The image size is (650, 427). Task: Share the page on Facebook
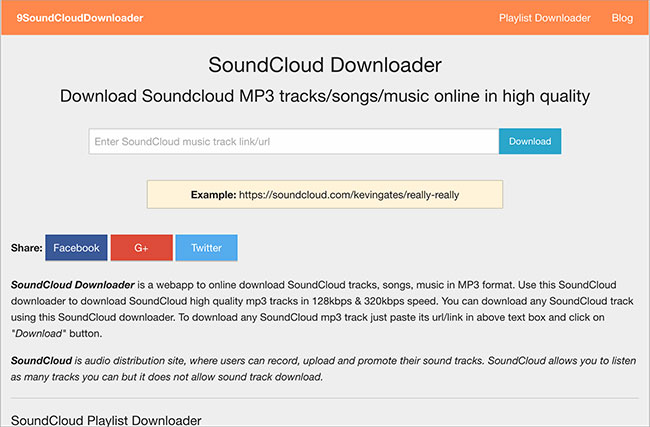pos(76,247)
